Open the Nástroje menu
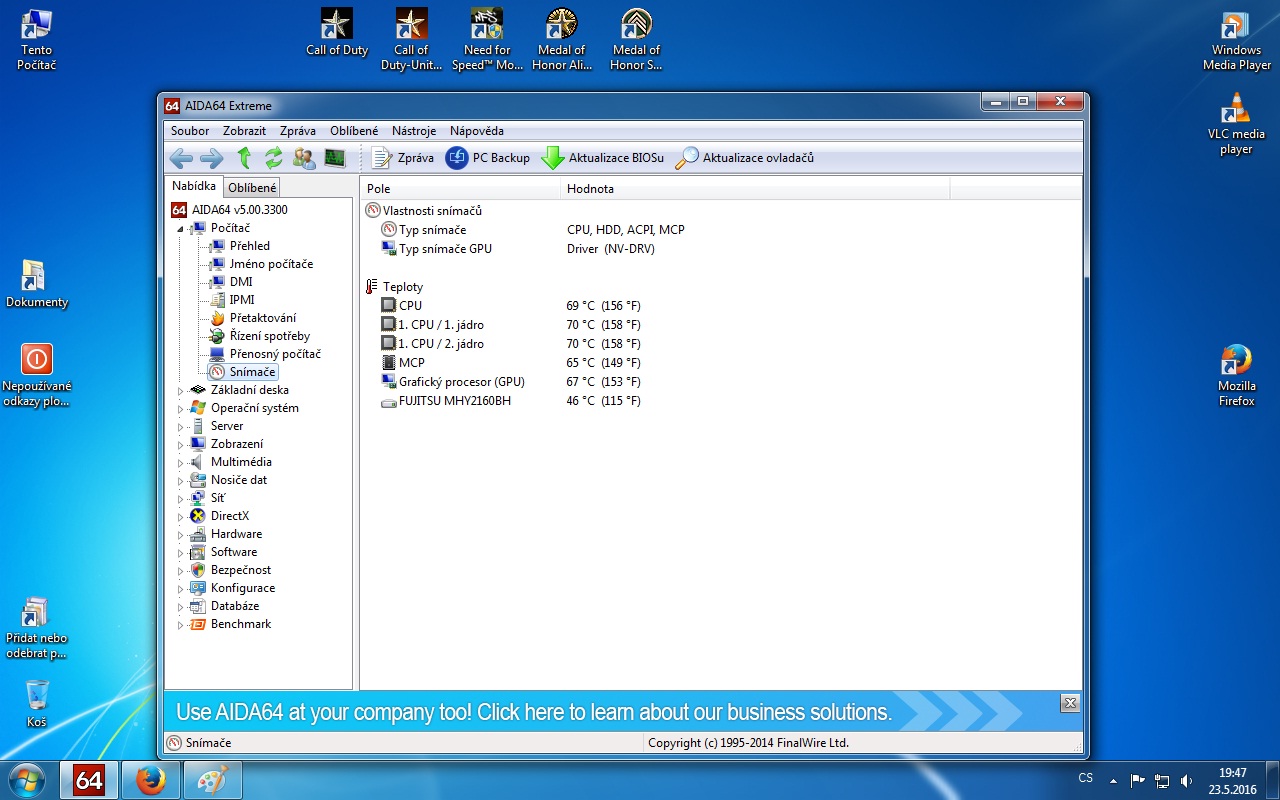1280x800 pixels. (x=413, y=131)
